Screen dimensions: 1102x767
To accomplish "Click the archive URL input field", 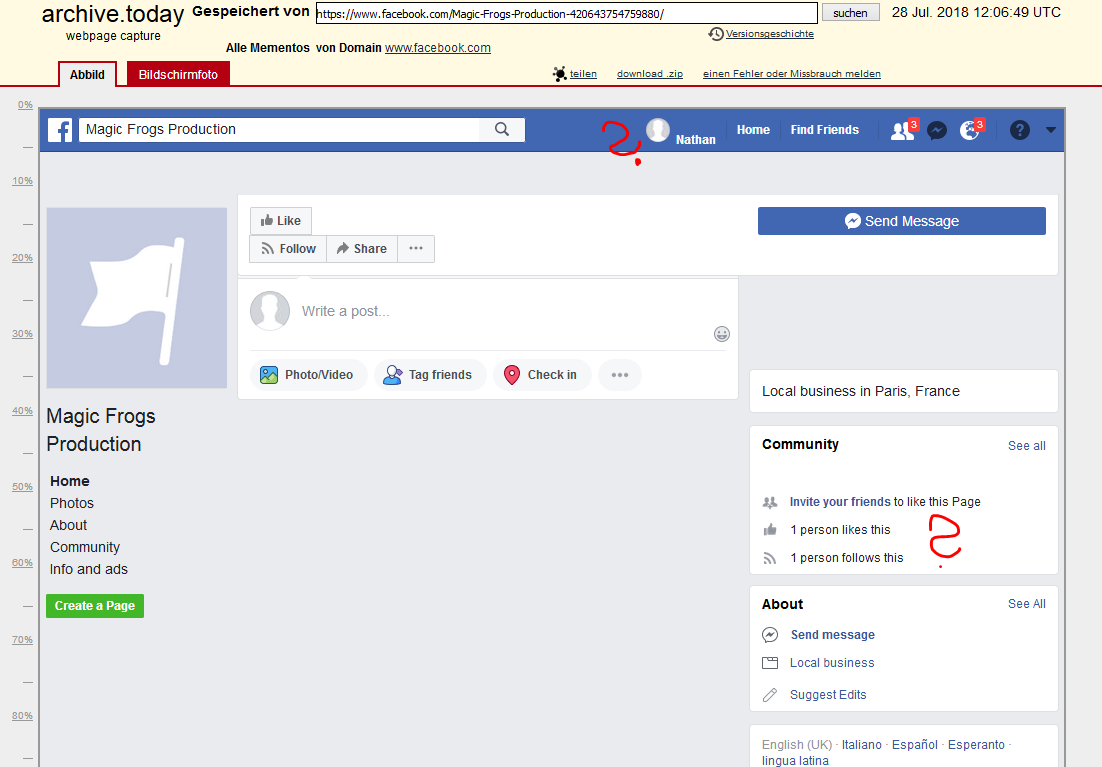I will [566, 13].
